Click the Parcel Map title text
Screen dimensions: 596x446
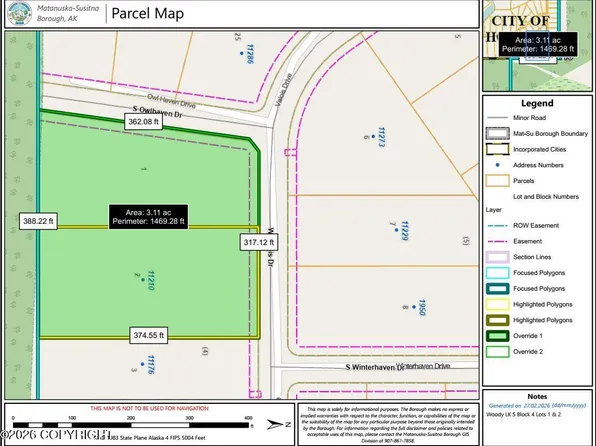coord(147,13)
